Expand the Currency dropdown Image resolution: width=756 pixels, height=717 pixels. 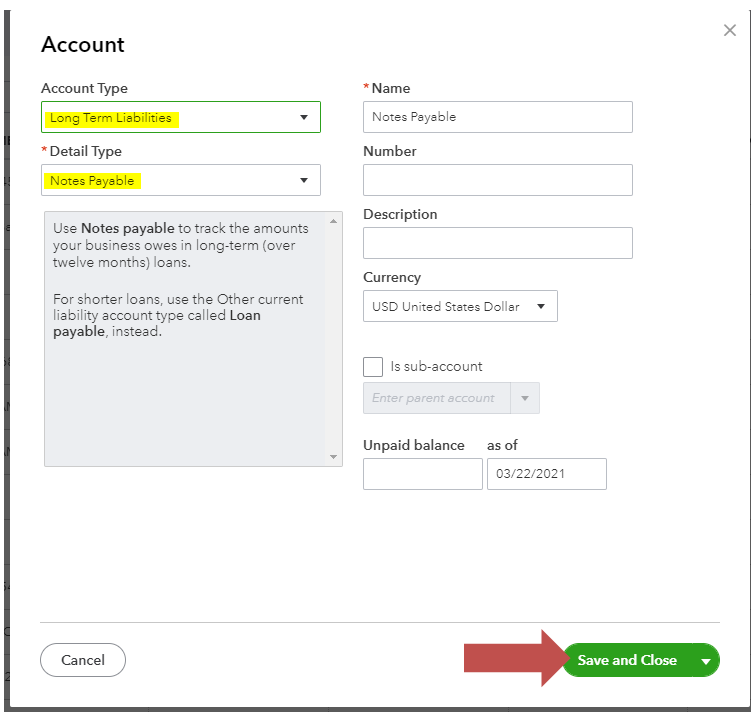tap(460, 306)
